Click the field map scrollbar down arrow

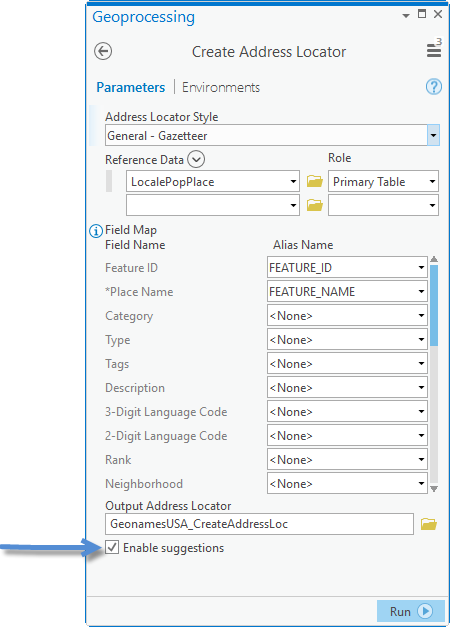pos(434,489)
